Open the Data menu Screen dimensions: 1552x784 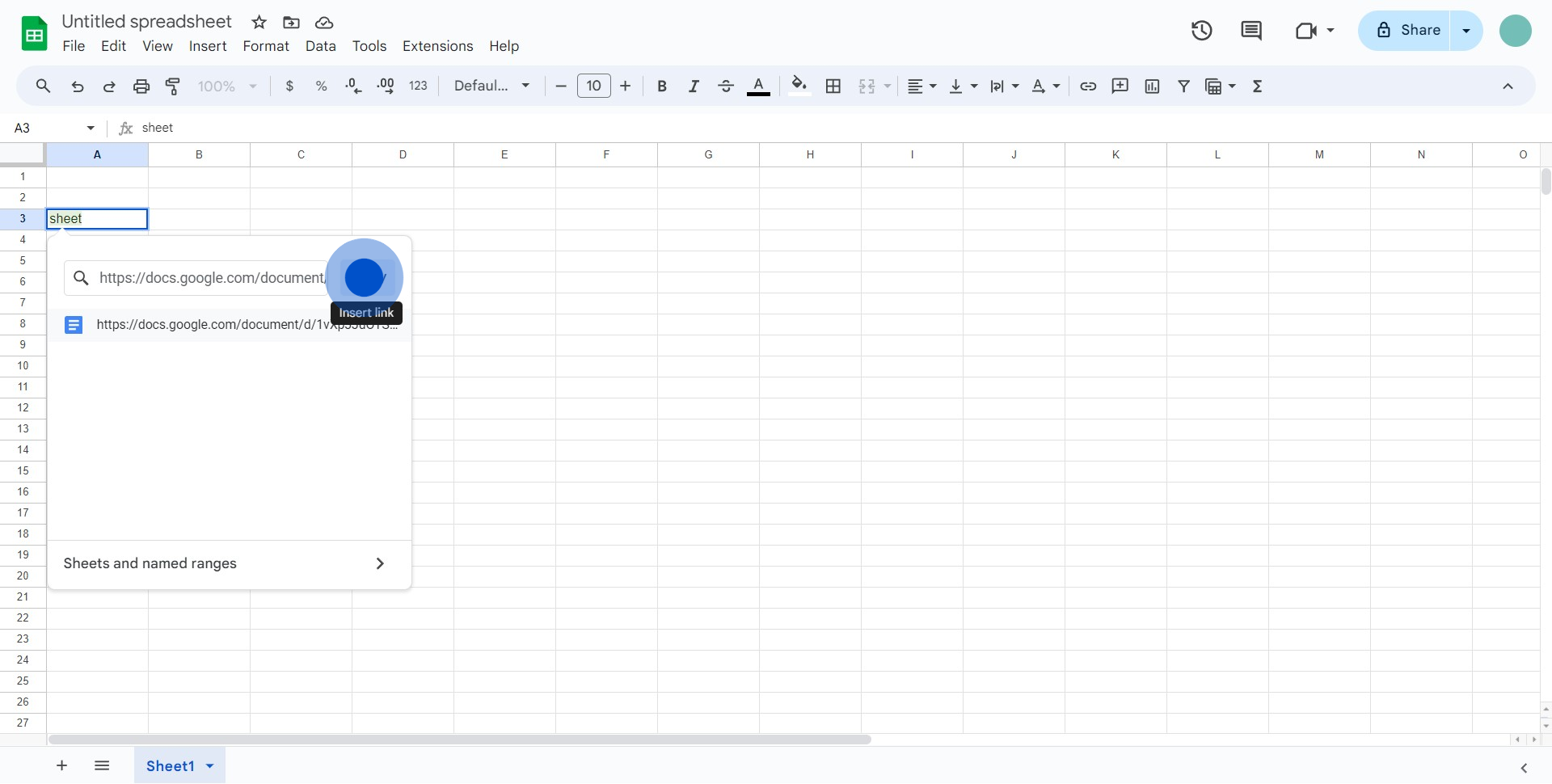pyautogui.click(x=320, y=46)
